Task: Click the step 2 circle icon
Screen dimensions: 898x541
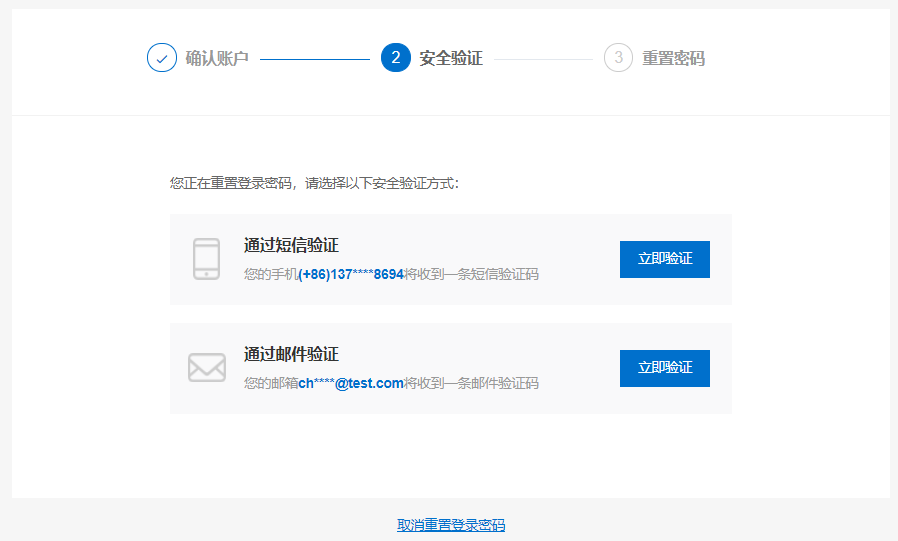Action: (396, 58)
